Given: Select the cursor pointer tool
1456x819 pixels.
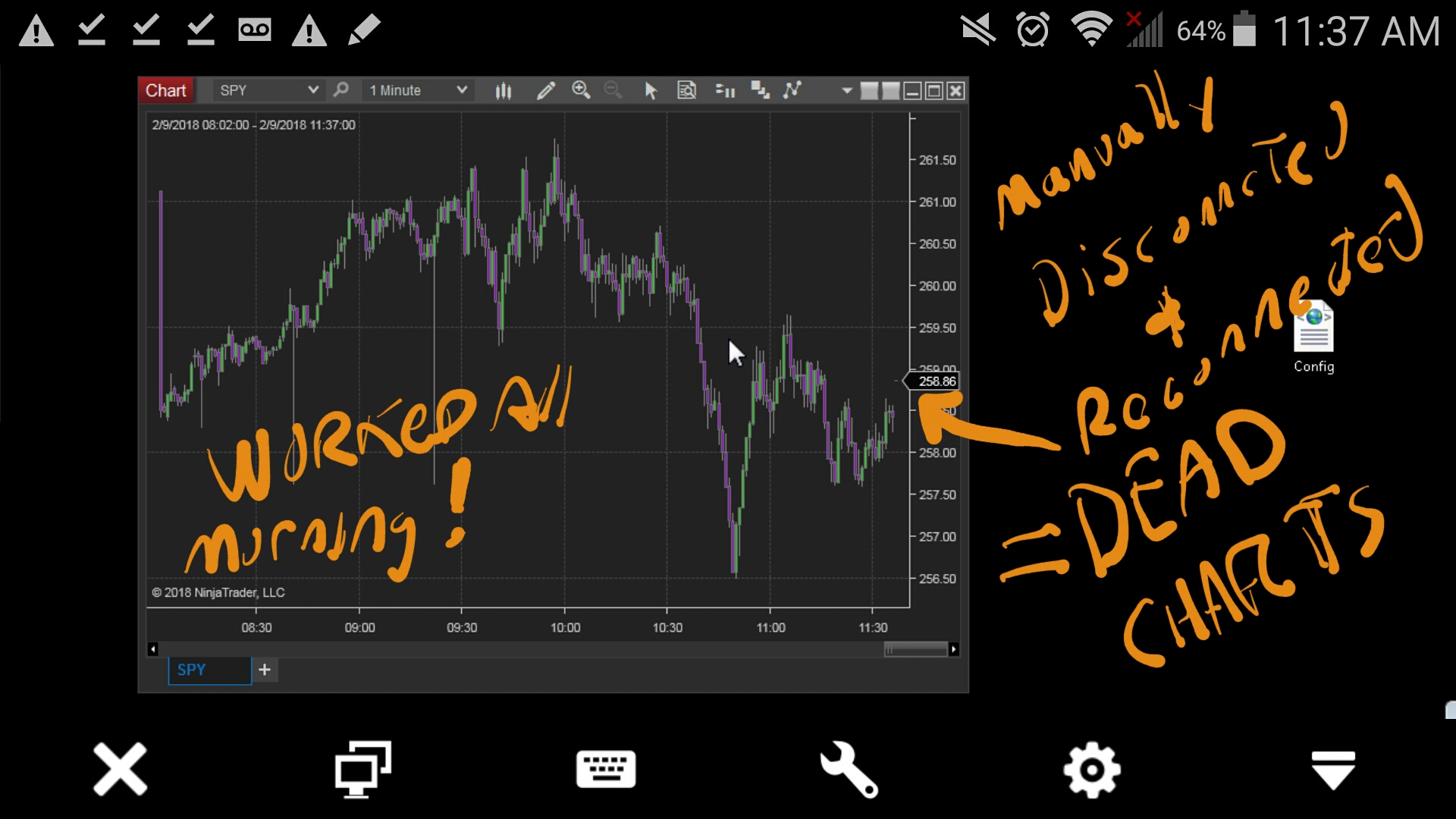Looking at the screenshot, I should (x=651, y=91).
